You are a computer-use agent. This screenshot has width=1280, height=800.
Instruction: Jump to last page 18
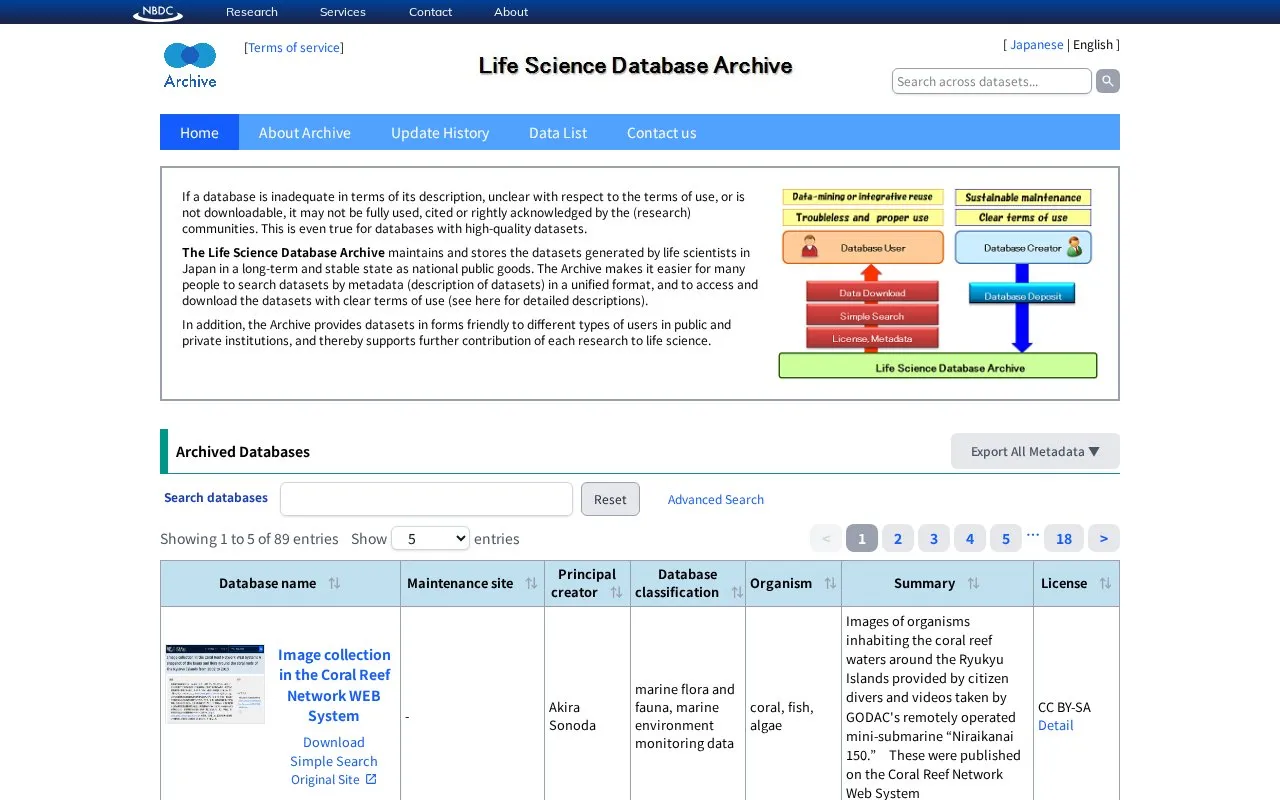[x=1064, y=538]
